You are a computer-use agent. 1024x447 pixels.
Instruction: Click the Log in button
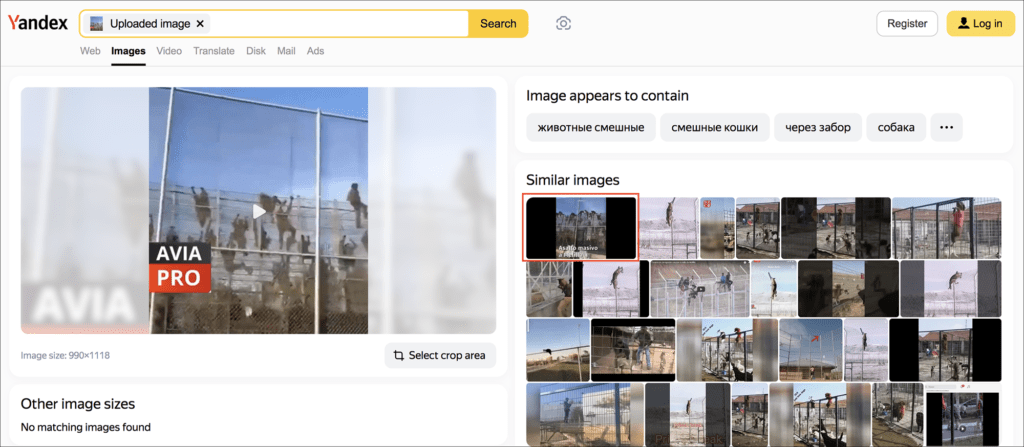[979, 24]
